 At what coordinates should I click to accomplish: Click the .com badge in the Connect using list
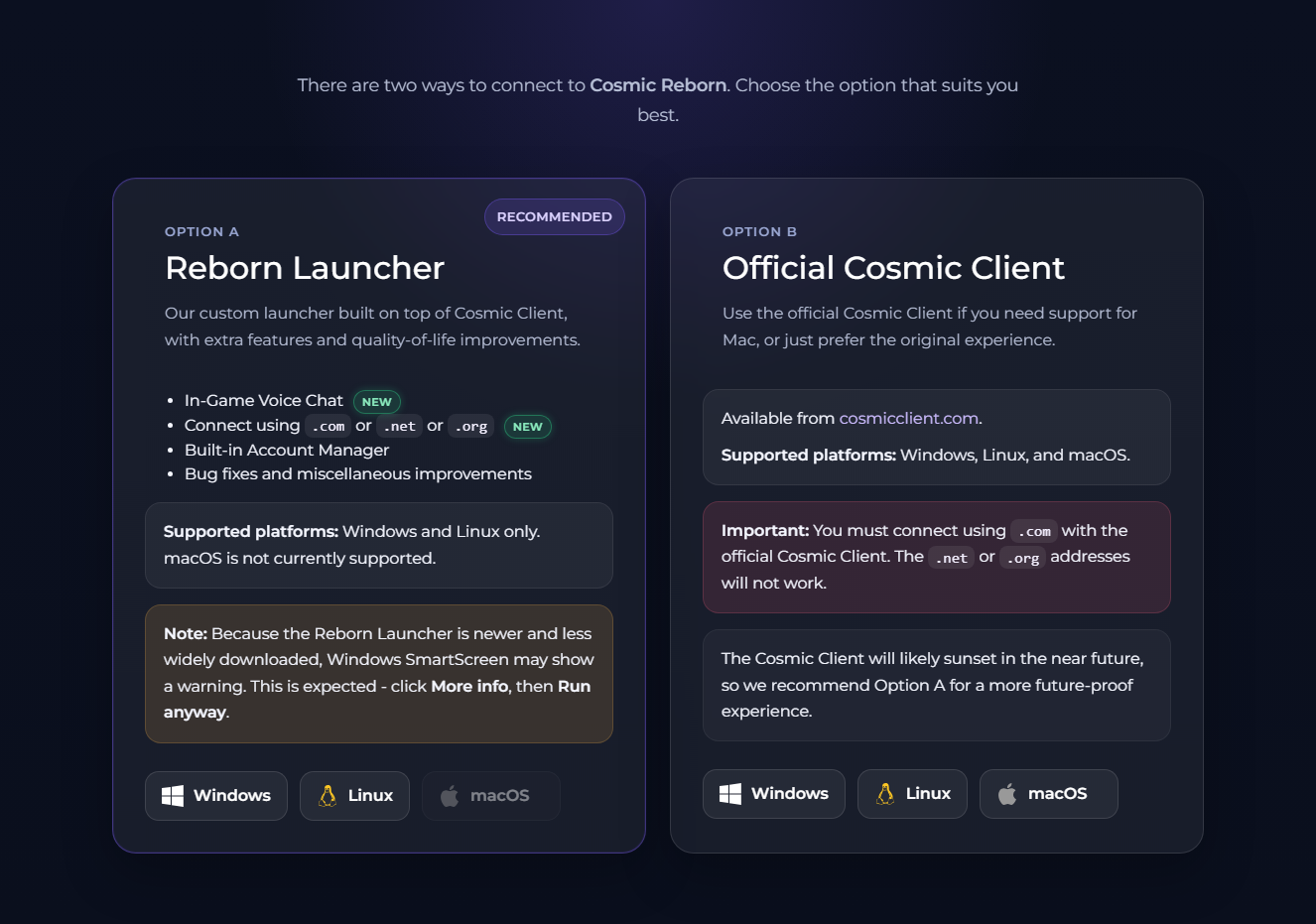point(328,426)
